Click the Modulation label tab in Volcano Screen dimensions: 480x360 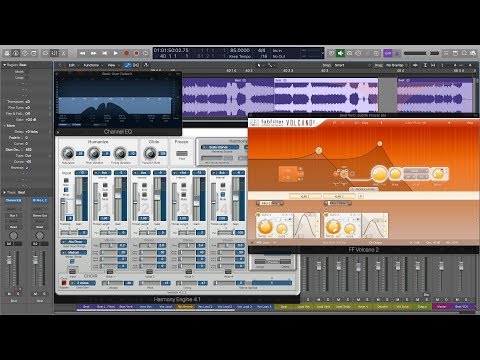coord(364,189)
